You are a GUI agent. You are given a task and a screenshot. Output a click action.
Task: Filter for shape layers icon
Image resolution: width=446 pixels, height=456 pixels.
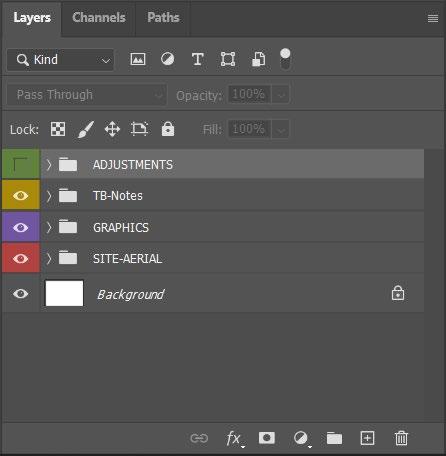(228, 59)
